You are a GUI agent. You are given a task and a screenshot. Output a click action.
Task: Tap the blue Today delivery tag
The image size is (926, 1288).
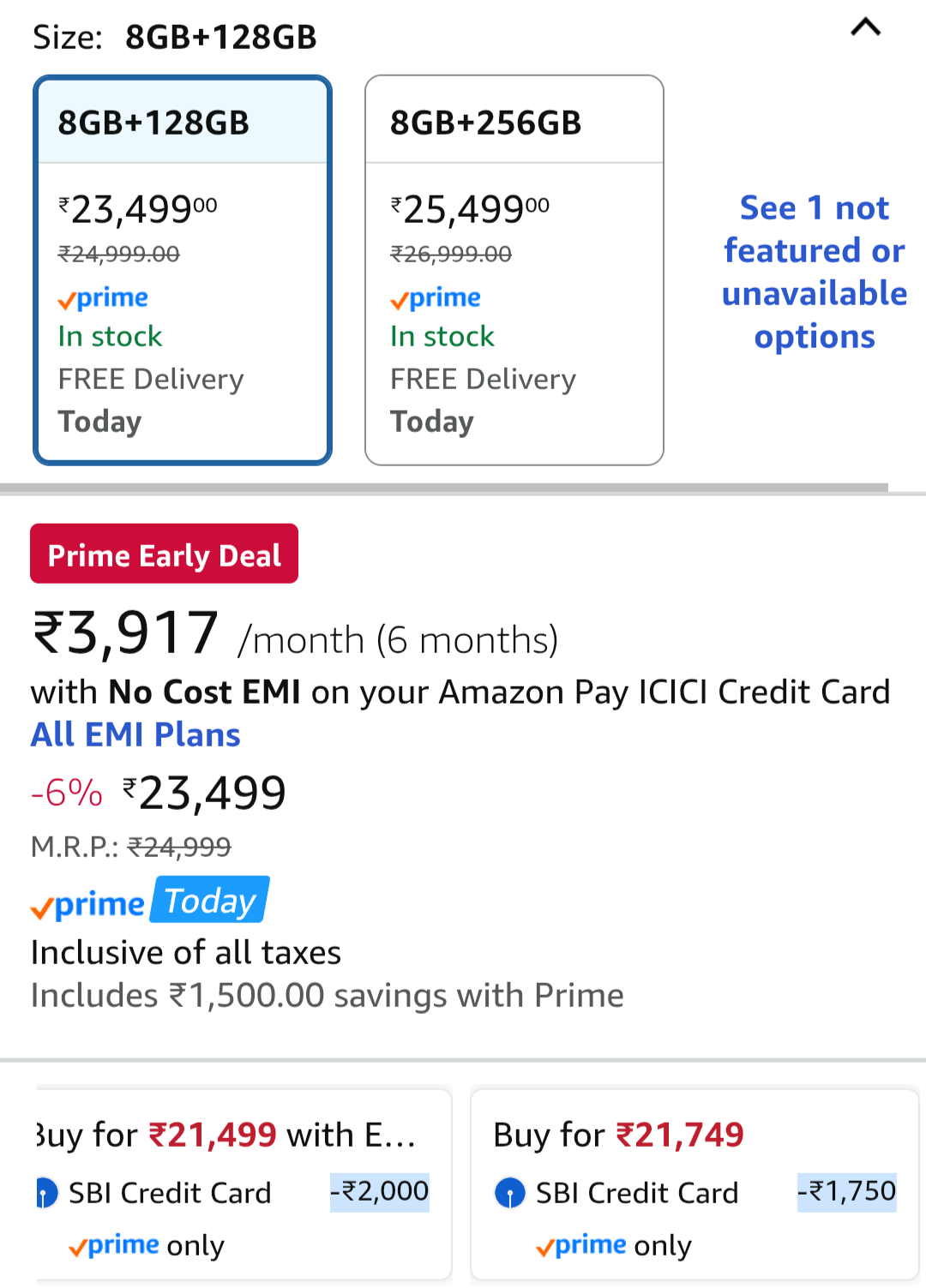coord(210,901)
